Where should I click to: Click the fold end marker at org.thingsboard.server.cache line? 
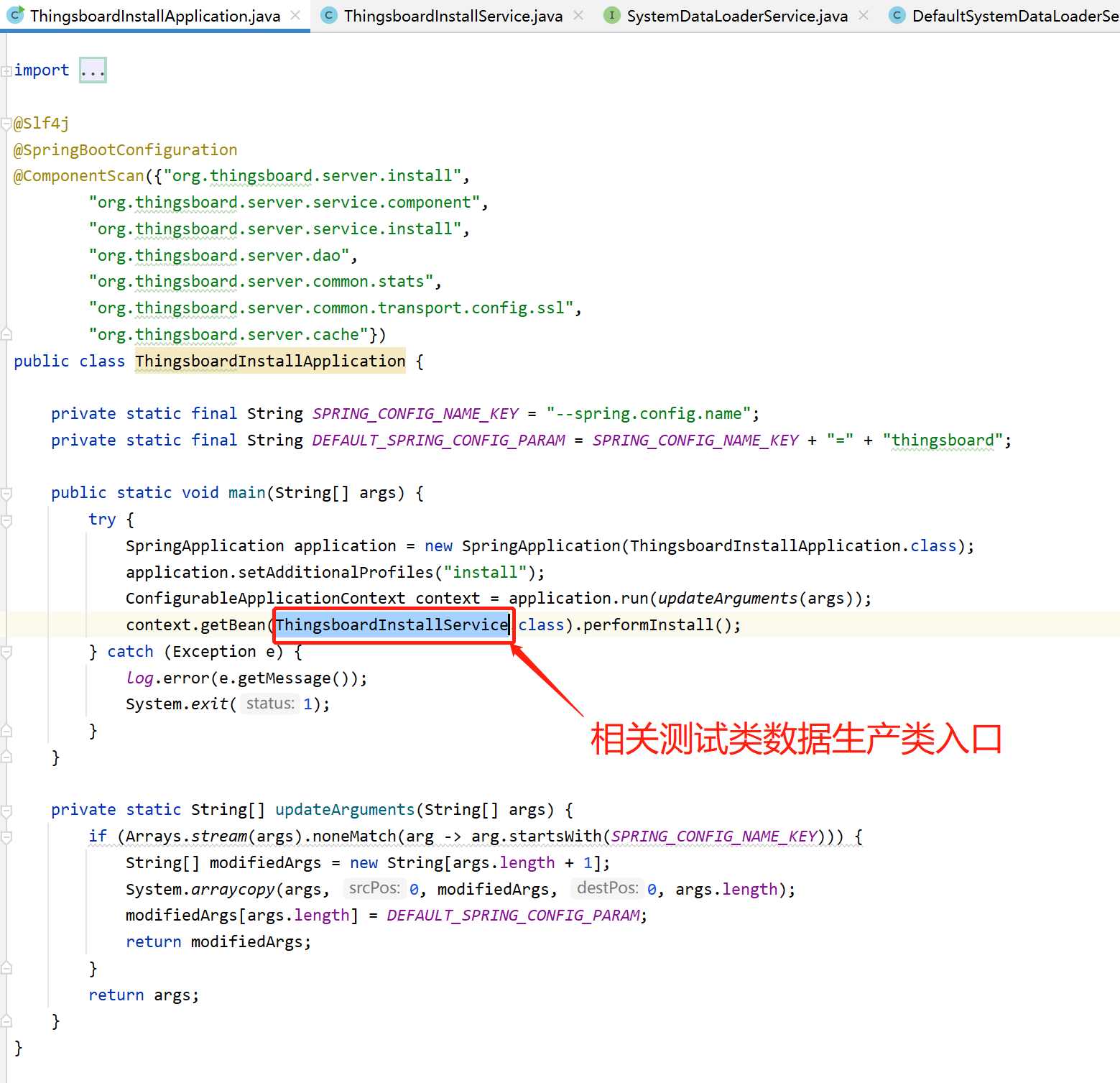point(6,334)
